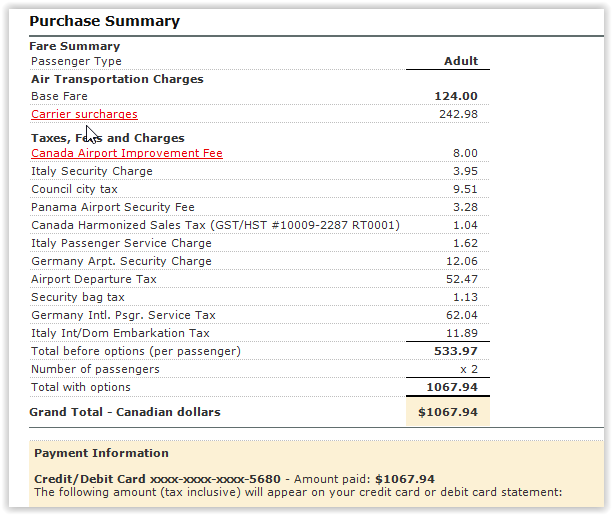612x515 pixels.
Task: Click the Security bag tax label
Action: [x=78, y=297]
